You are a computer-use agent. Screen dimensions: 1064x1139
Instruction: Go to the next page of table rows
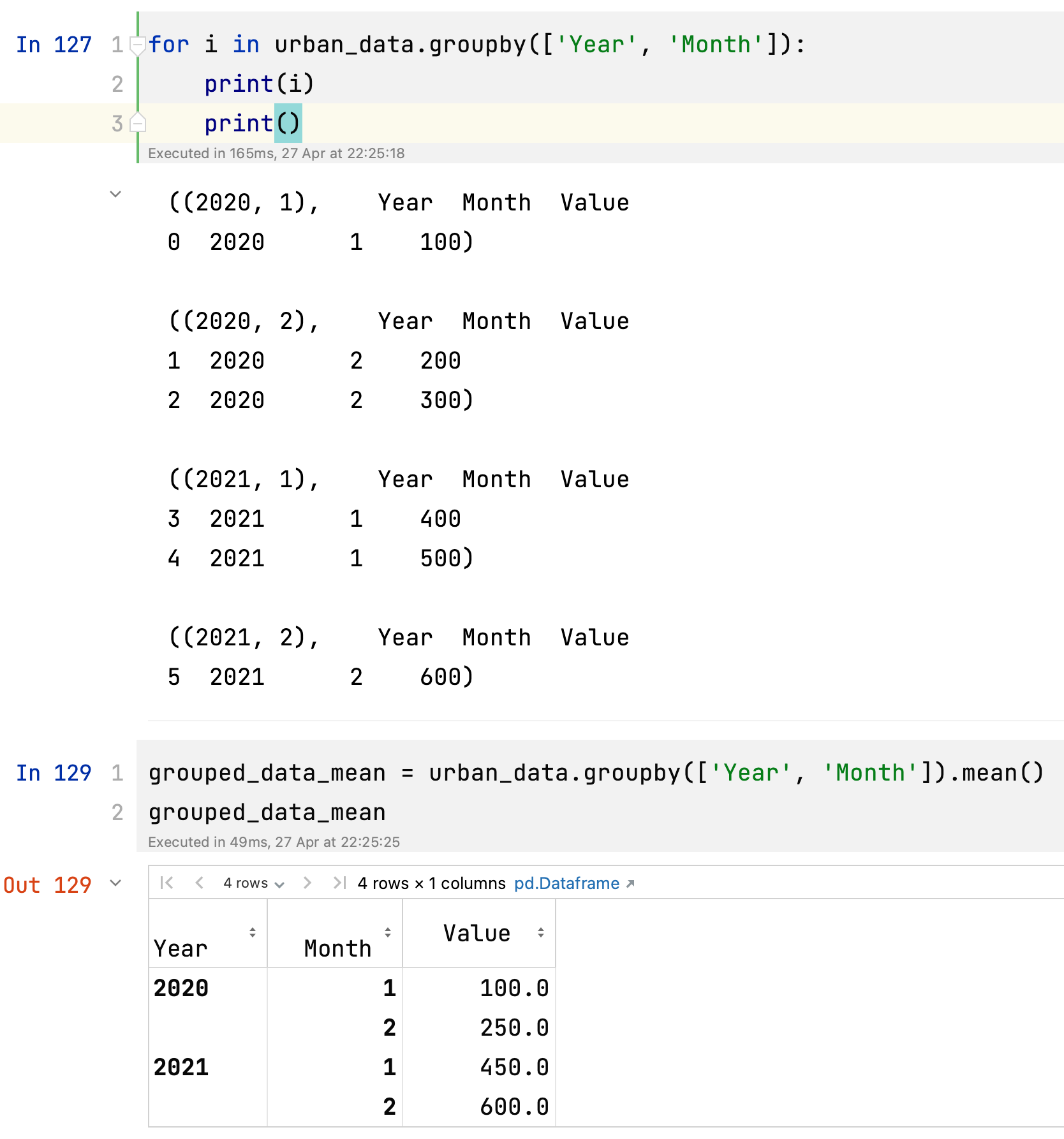[x=307, y=883]
